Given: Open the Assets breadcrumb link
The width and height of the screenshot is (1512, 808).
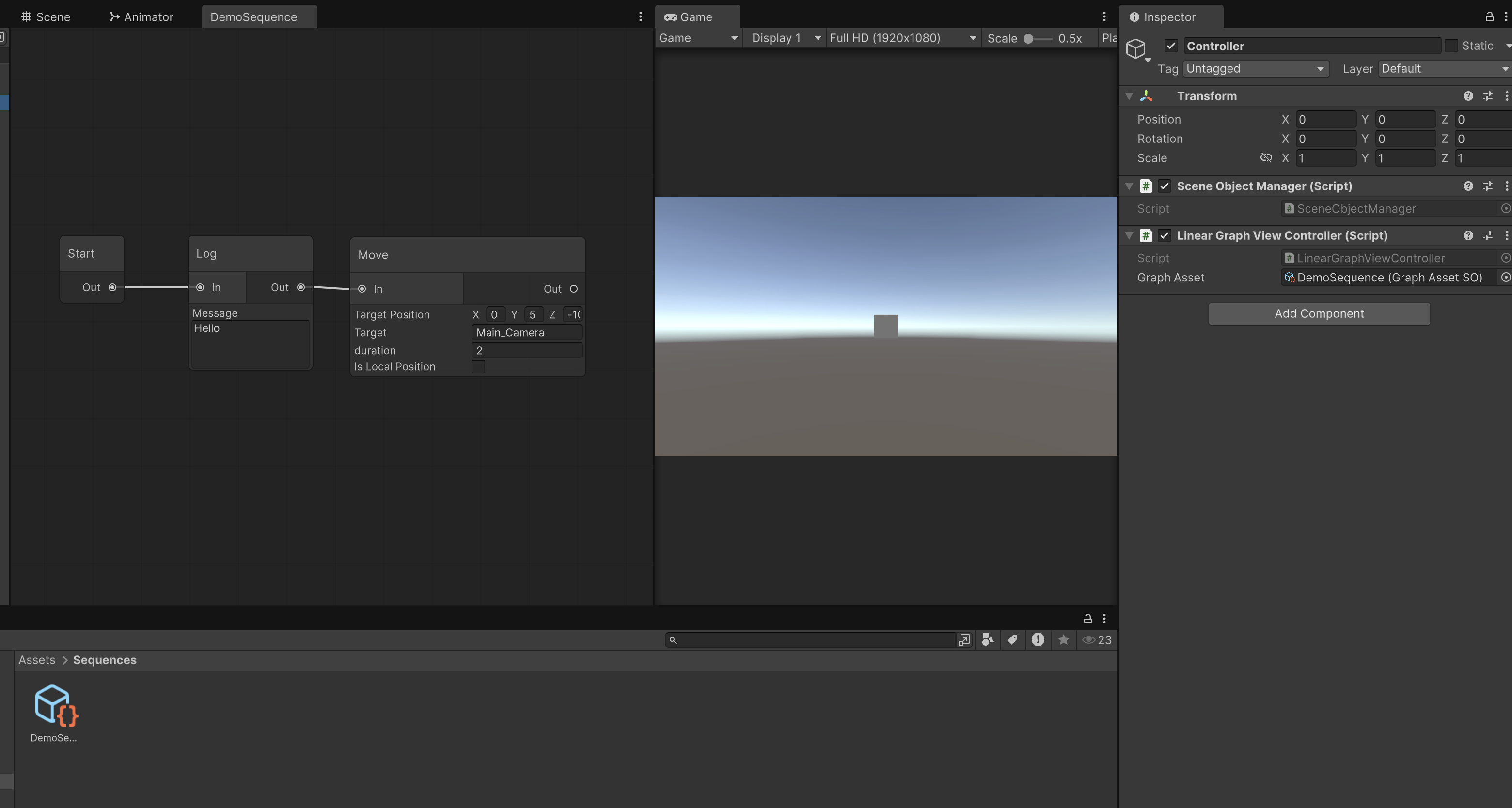Looking at the screenshot, I should [x=36, y=660].
